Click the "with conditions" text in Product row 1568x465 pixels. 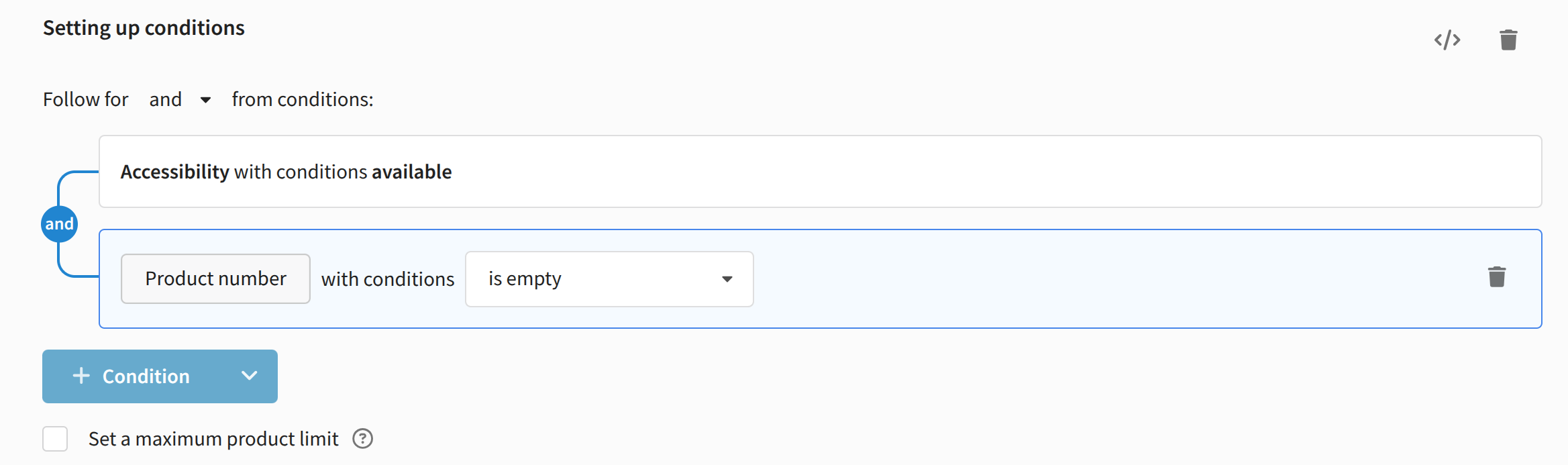point(388,279)
